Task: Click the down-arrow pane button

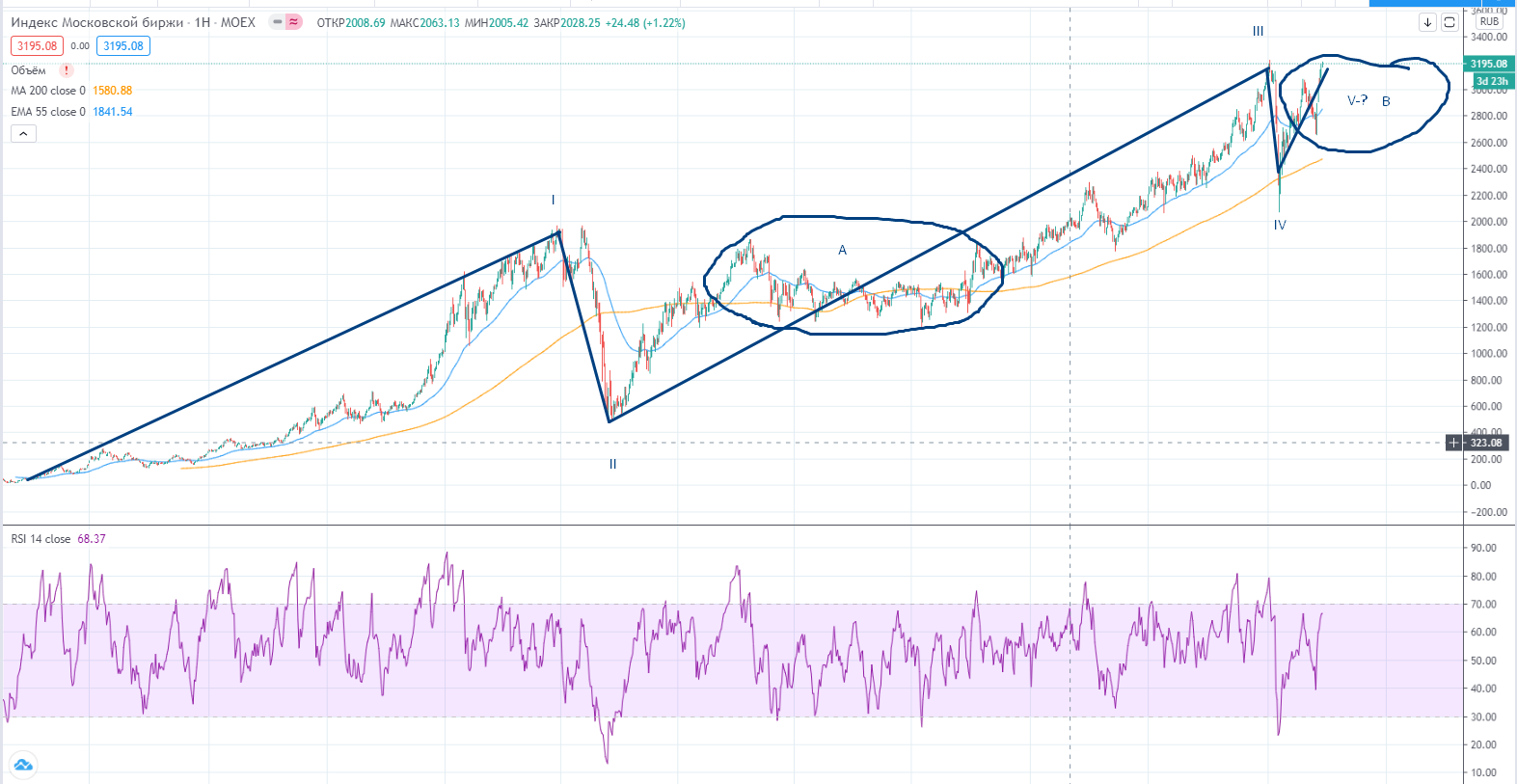Action: click(x=1427, y=22)
